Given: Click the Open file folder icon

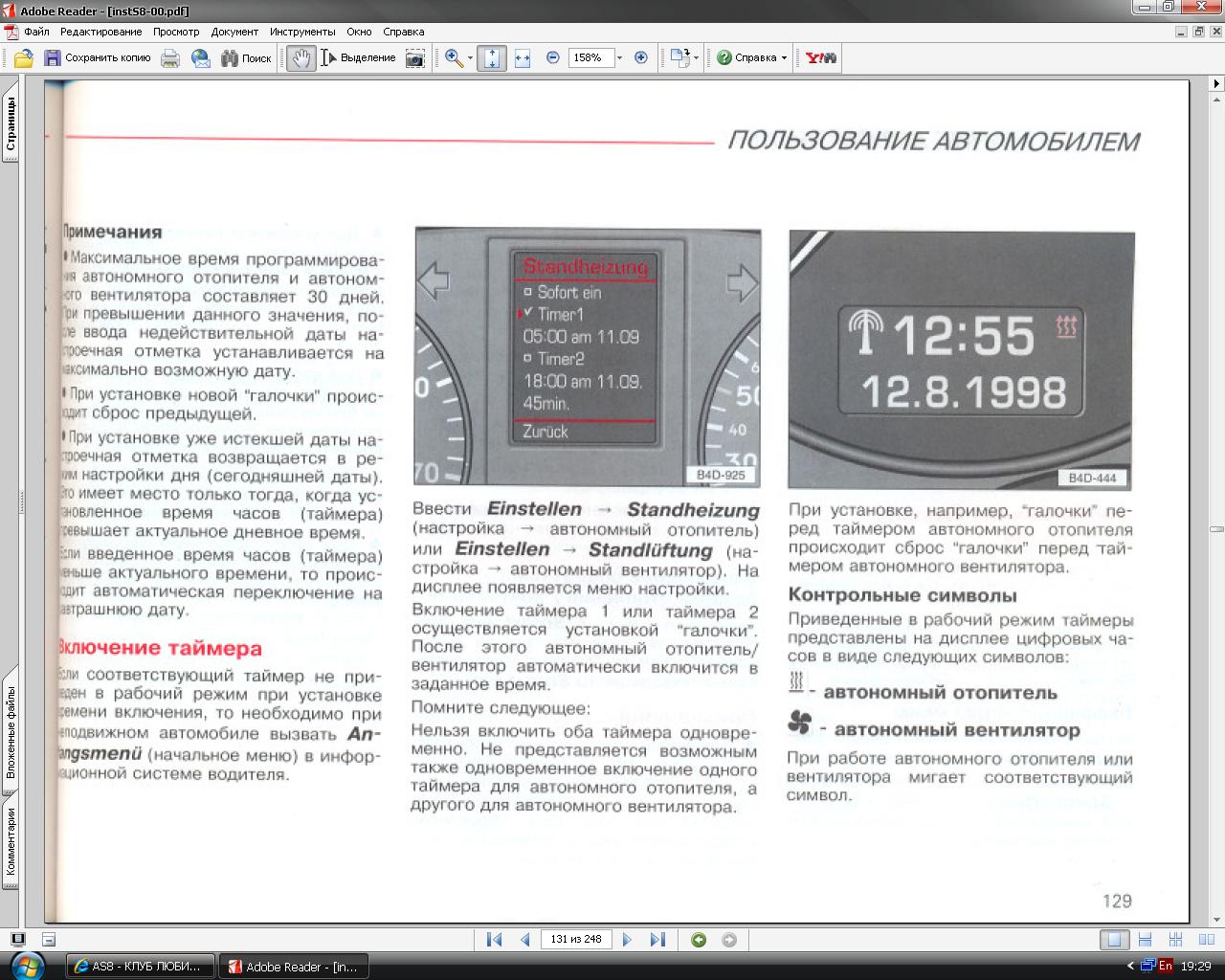Looking at the screenshot, I should (x=24, y=58).
